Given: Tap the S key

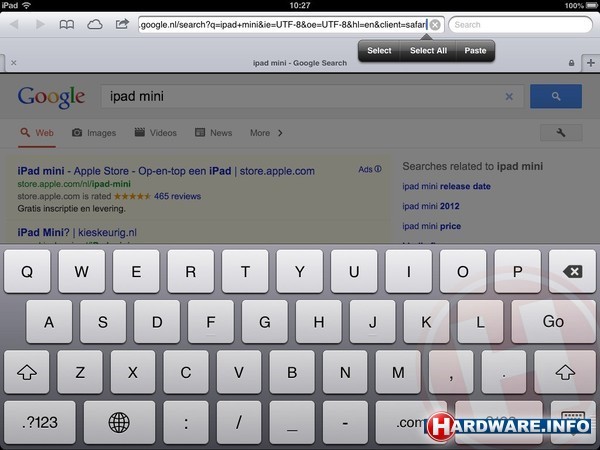Looking at the screenshot, I should (103, 321).
